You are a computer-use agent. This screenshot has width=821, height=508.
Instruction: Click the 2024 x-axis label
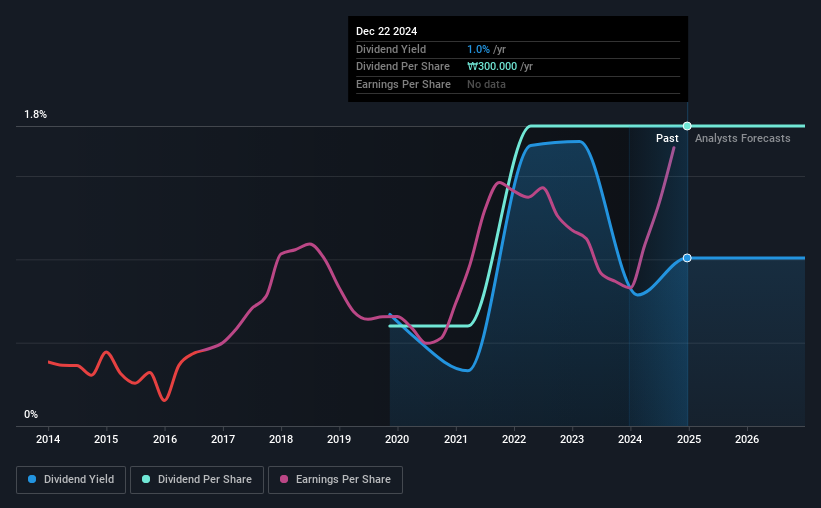coord(630,439)
